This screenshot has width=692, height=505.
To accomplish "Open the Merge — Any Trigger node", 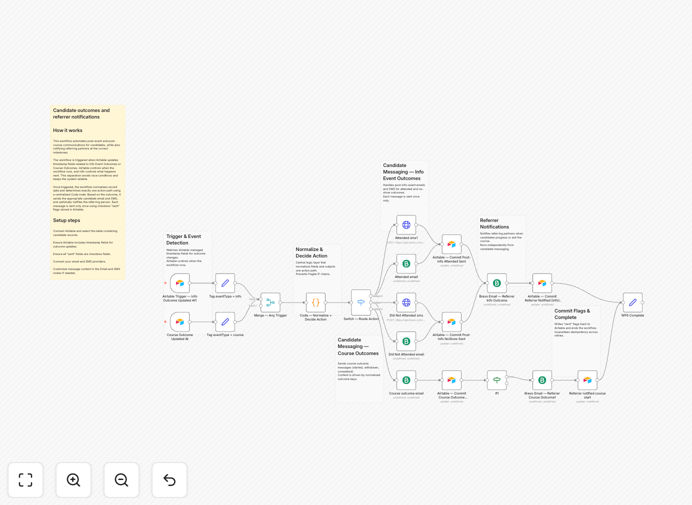I will 271,302.
